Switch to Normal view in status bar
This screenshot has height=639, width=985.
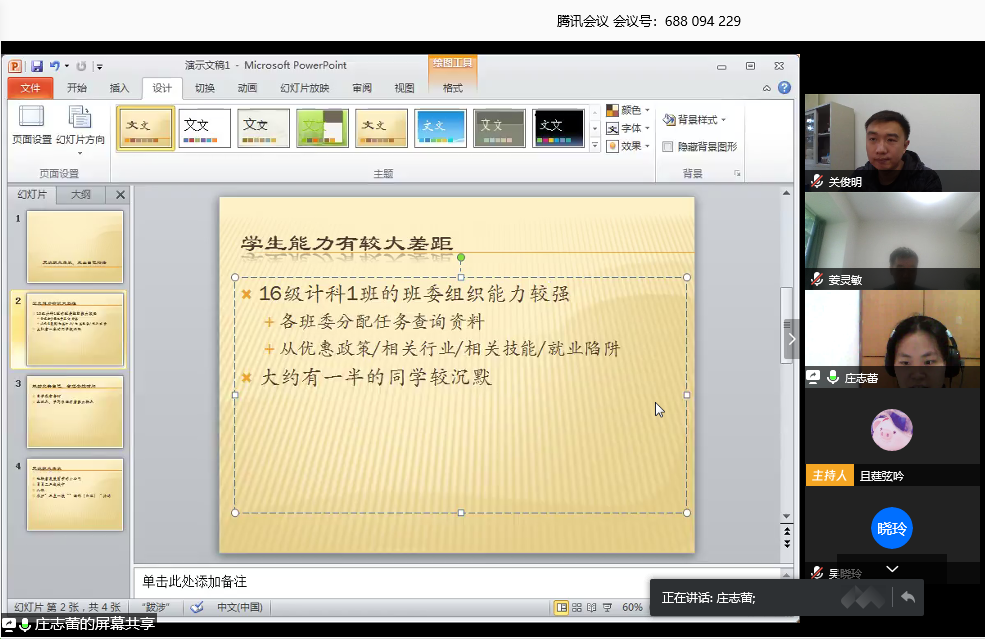562,607
